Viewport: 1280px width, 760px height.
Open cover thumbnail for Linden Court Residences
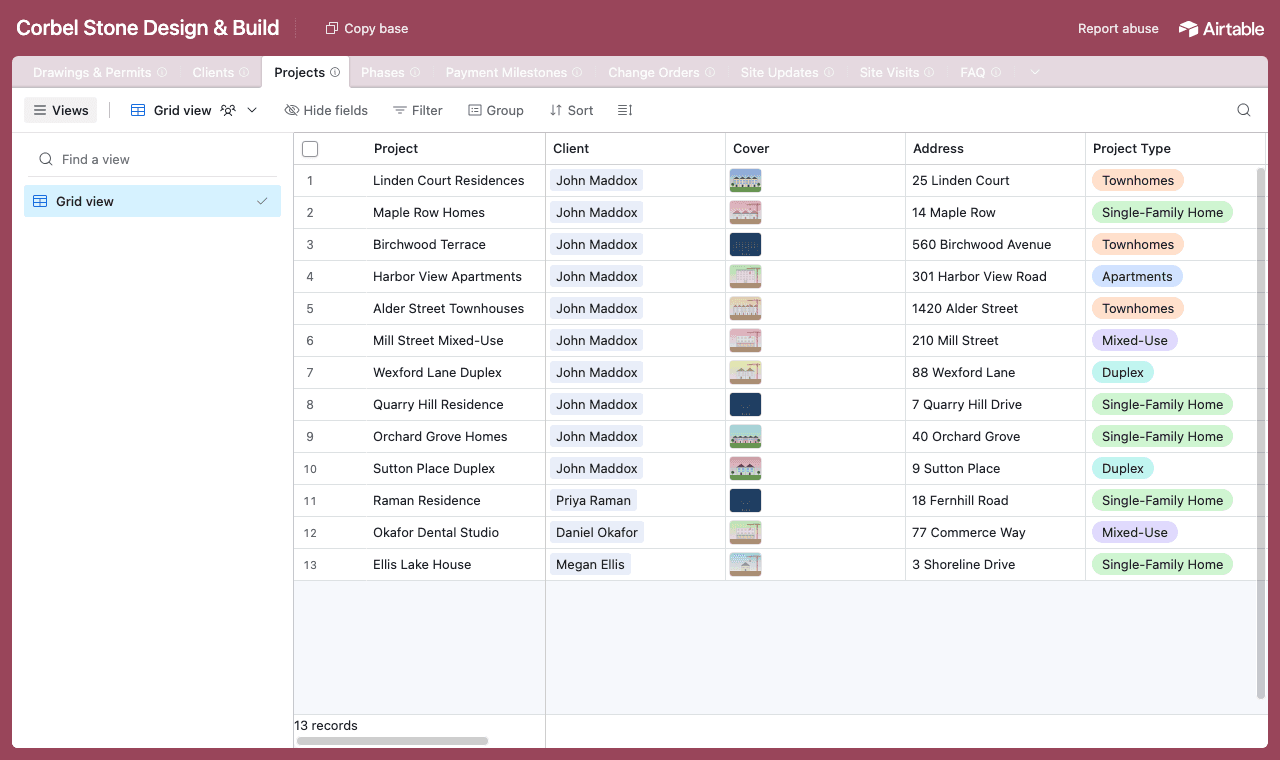[745, 181]
